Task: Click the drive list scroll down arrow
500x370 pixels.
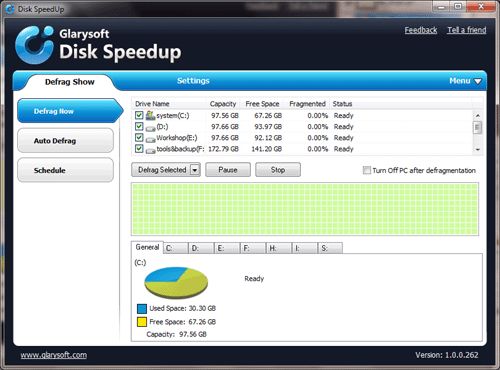Action: tap(478, 150)
